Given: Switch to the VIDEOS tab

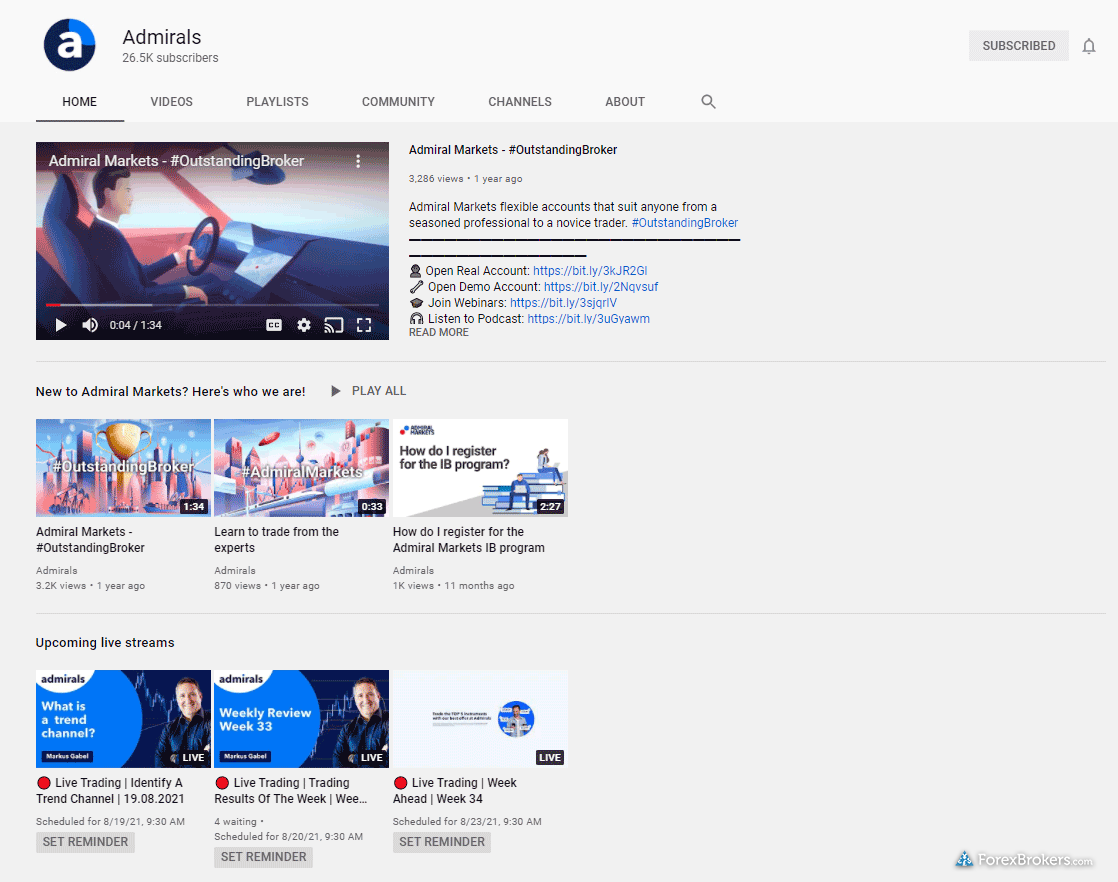Looking at the screenshot, I should click(171, 102).
